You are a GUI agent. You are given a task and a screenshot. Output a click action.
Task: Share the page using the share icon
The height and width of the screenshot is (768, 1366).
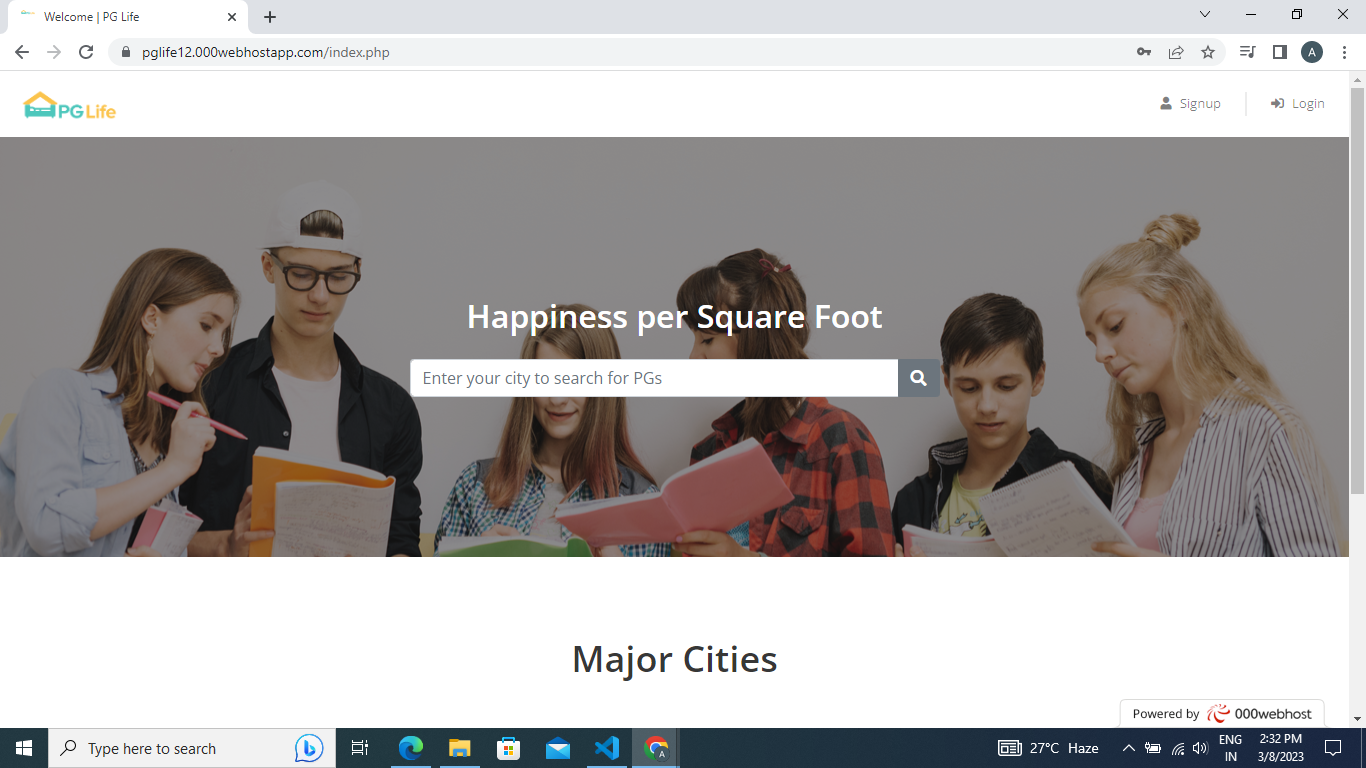[x=1176, y=51]
